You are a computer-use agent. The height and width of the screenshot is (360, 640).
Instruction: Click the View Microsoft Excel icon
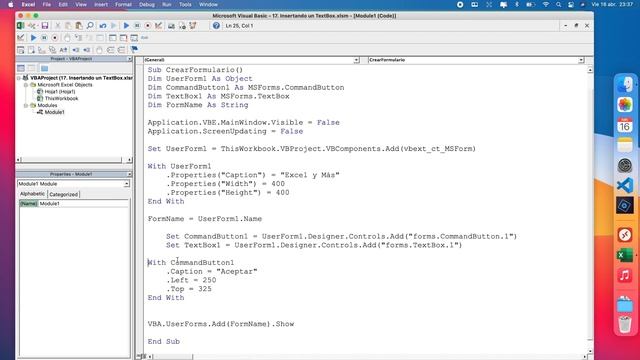coord(20,26)
